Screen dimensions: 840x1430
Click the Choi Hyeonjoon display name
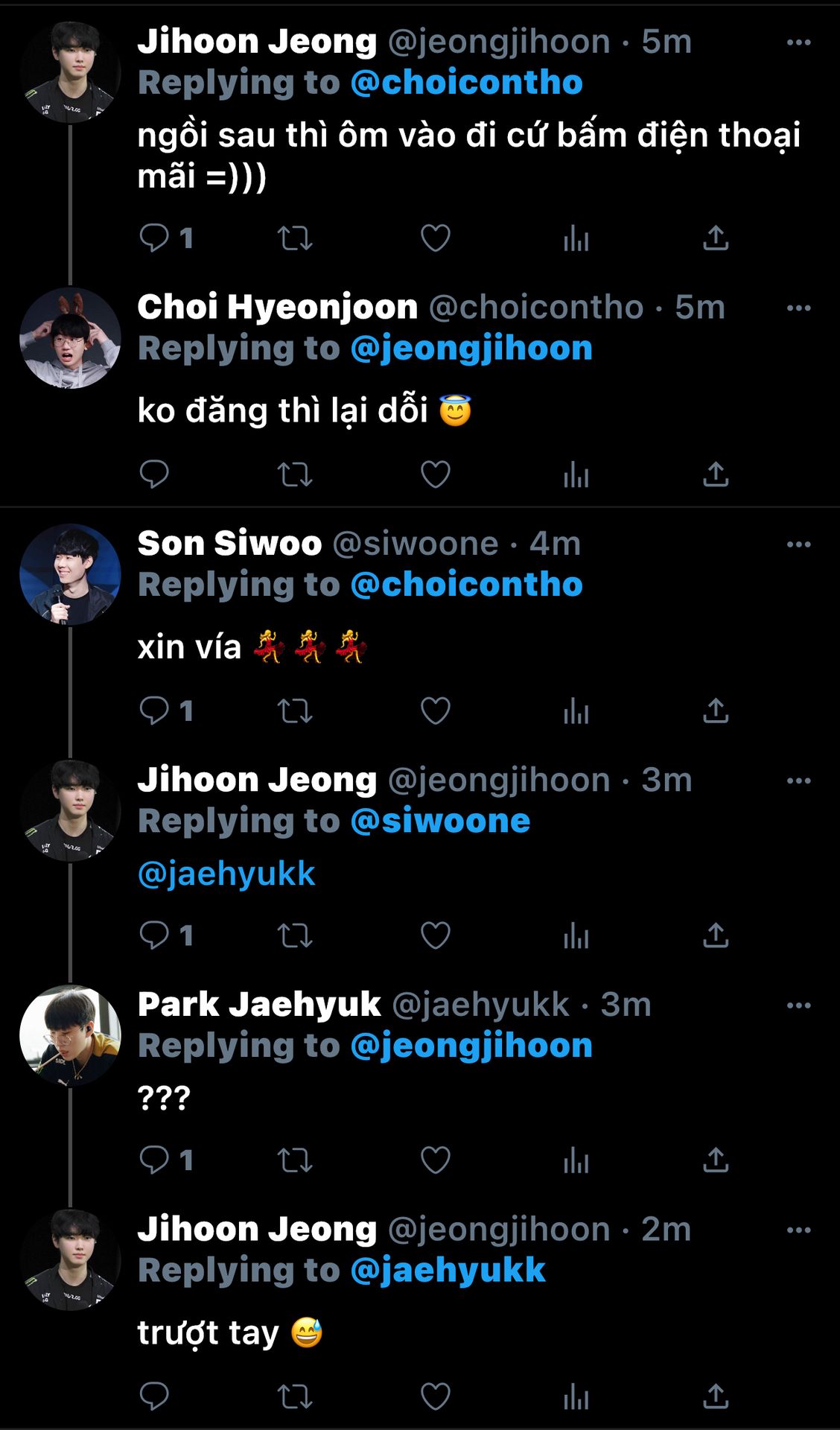point(278,307)
